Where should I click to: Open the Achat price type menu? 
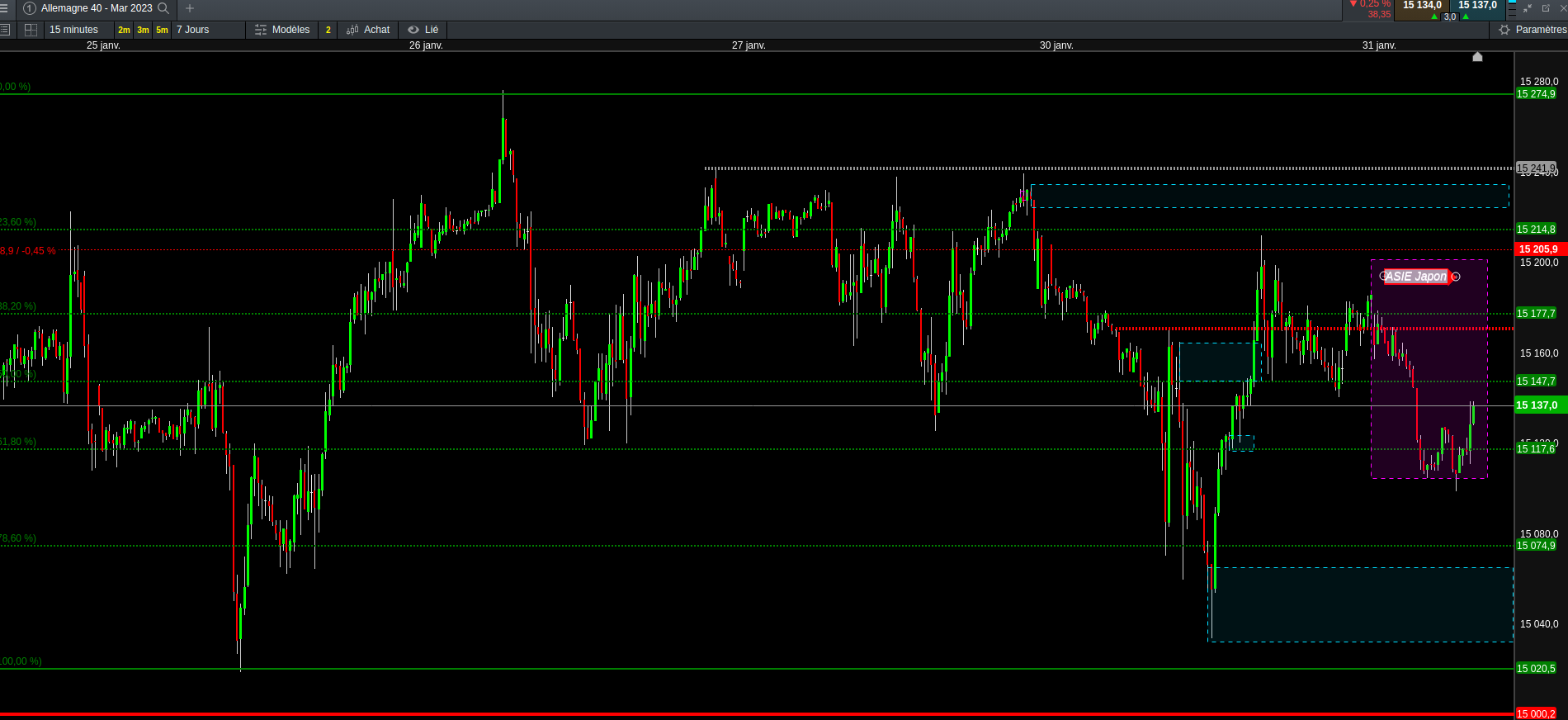pos(368,30)
